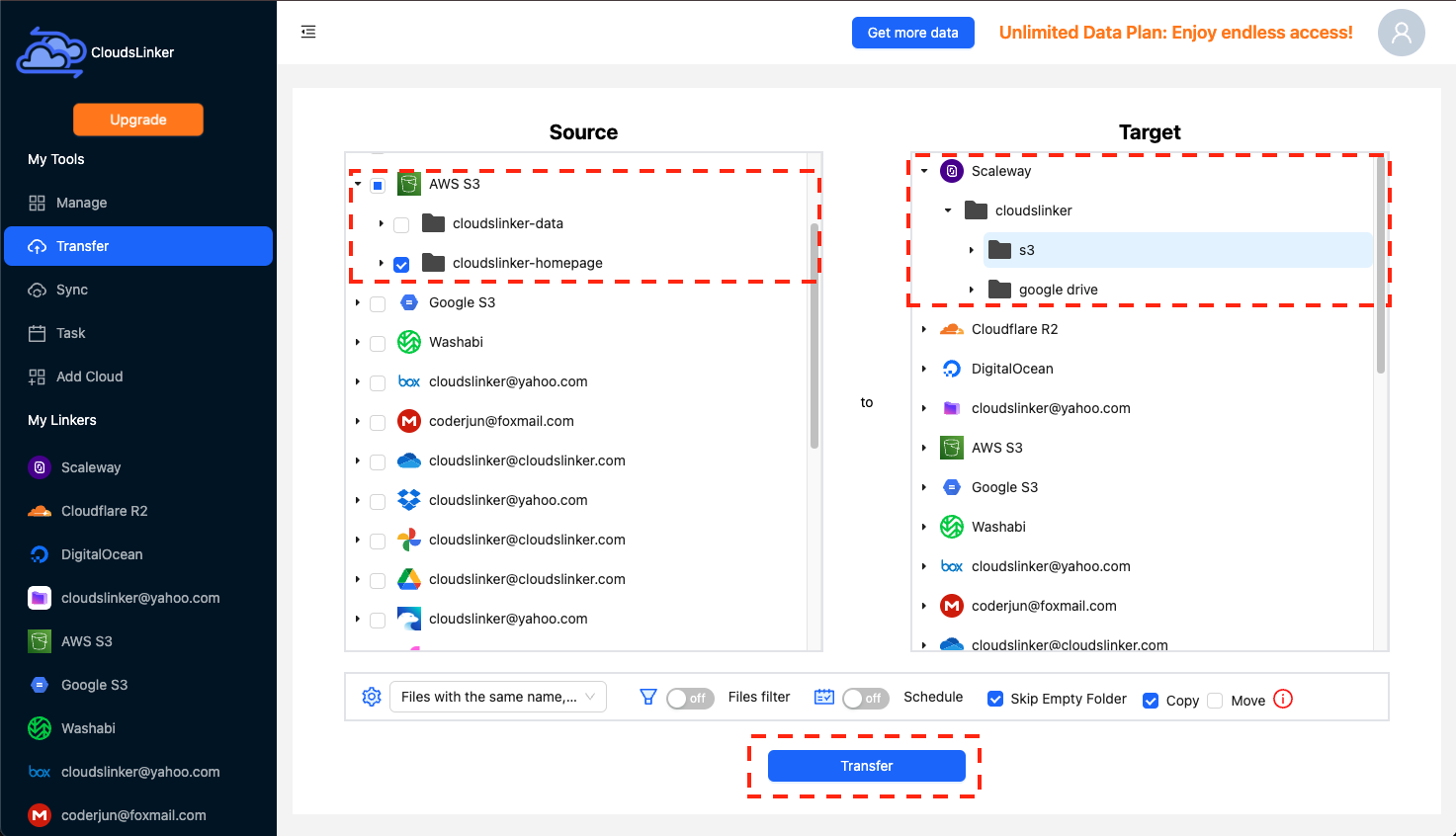Open the same-name files dropdown

click(x=498, y=697)
